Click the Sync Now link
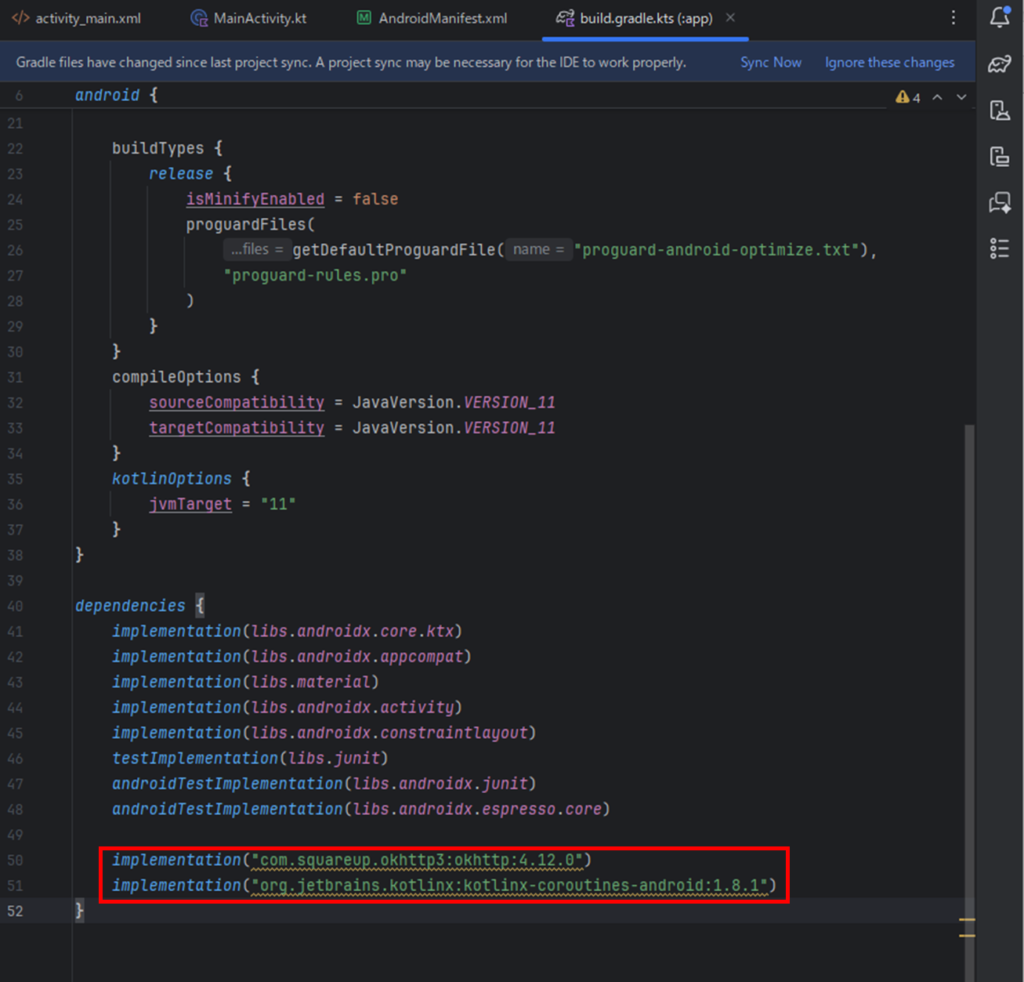This screenshot has height=982, width=1024. (x=770, y=62)
